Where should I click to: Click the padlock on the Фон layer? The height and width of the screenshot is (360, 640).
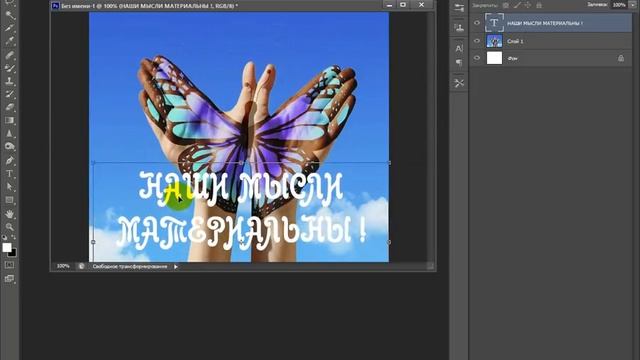coord(621,58)
